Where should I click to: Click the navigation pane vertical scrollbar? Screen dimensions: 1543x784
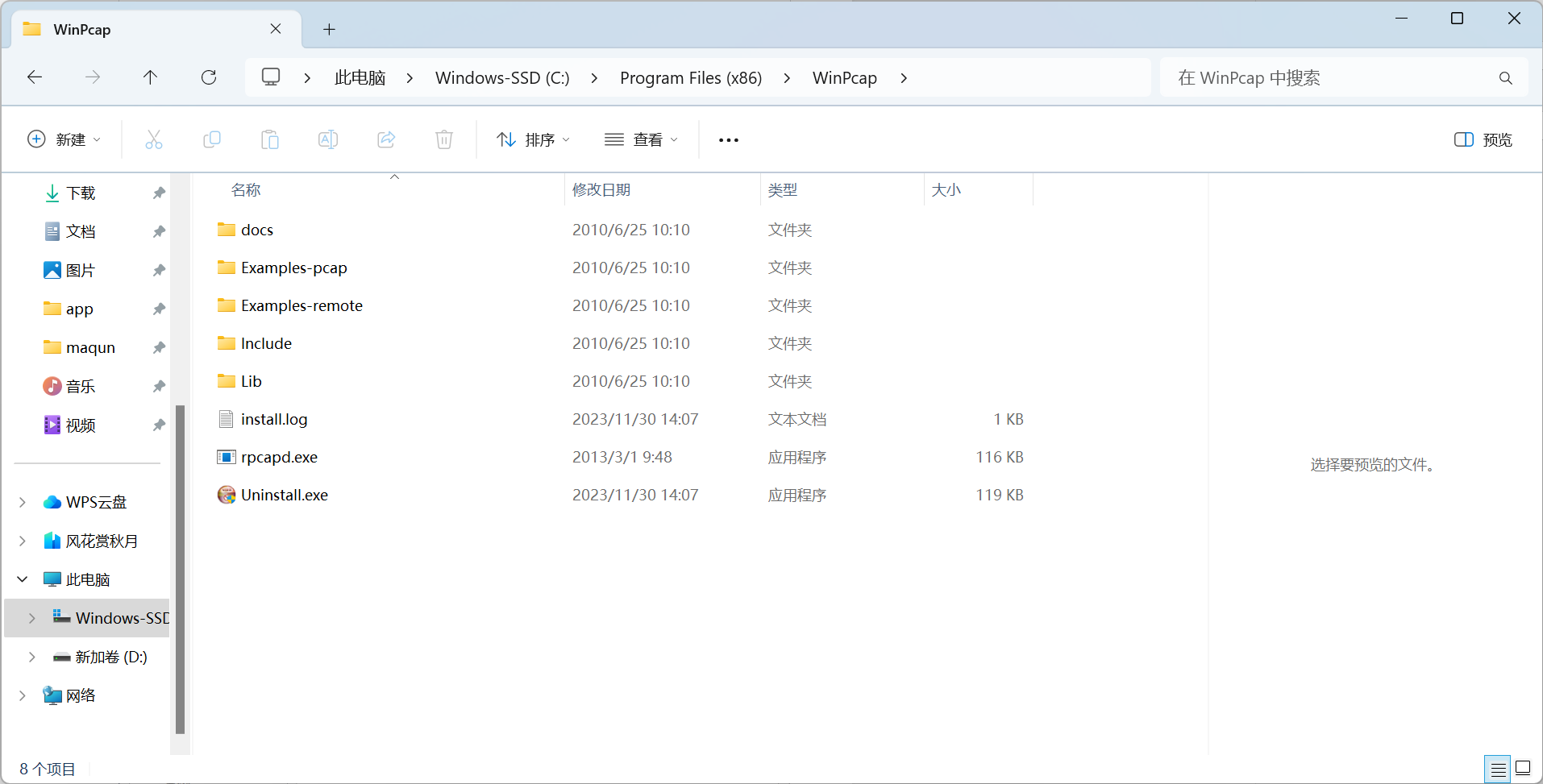[180, 569]
